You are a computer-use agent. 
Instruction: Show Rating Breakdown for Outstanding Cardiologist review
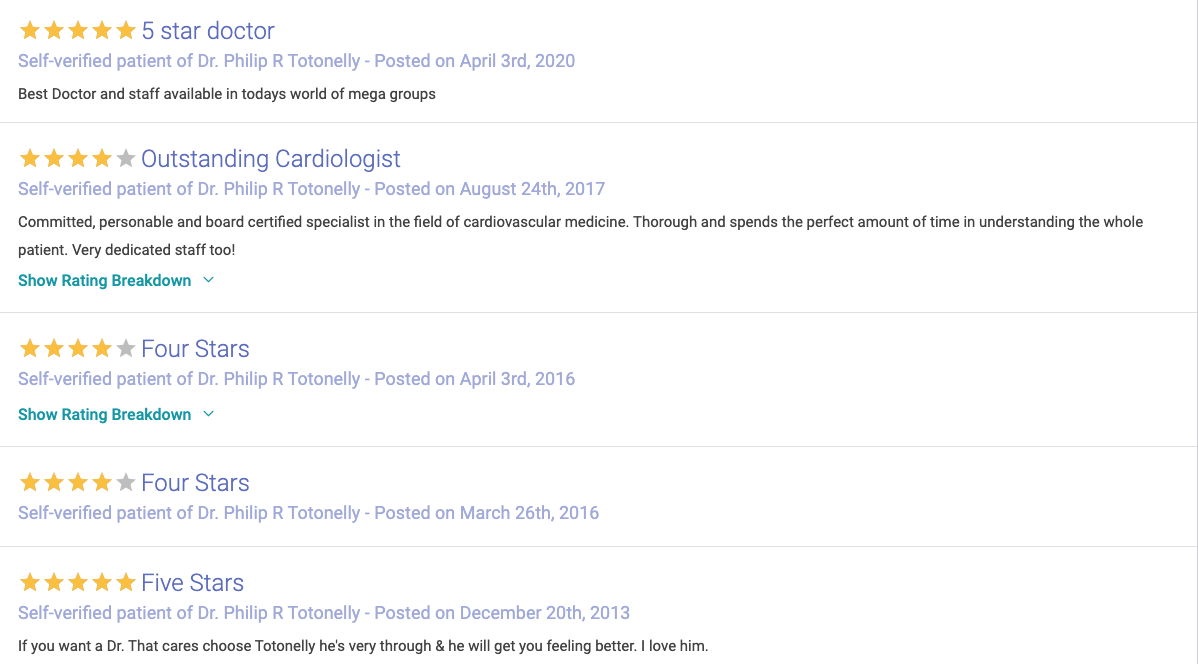pos(105,280)
